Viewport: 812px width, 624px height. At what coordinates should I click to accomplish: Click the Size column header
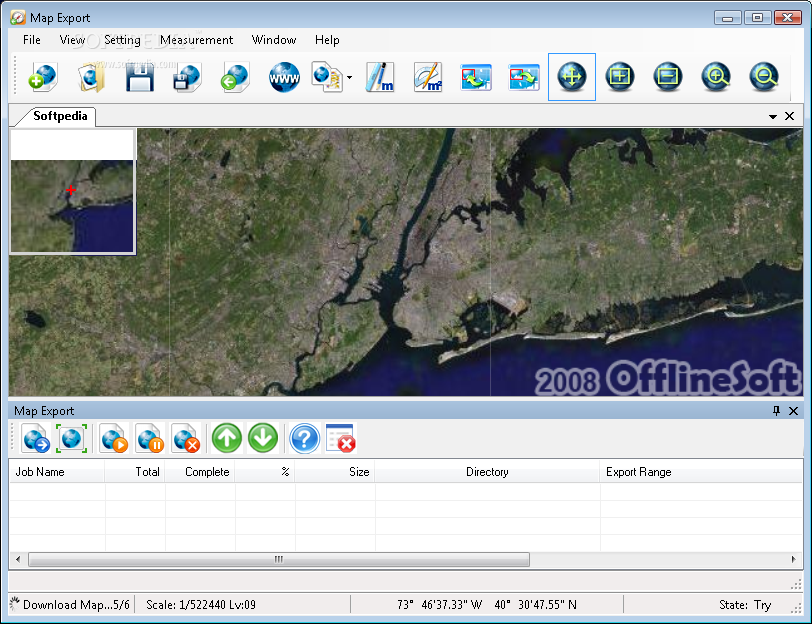coord(335,472)
